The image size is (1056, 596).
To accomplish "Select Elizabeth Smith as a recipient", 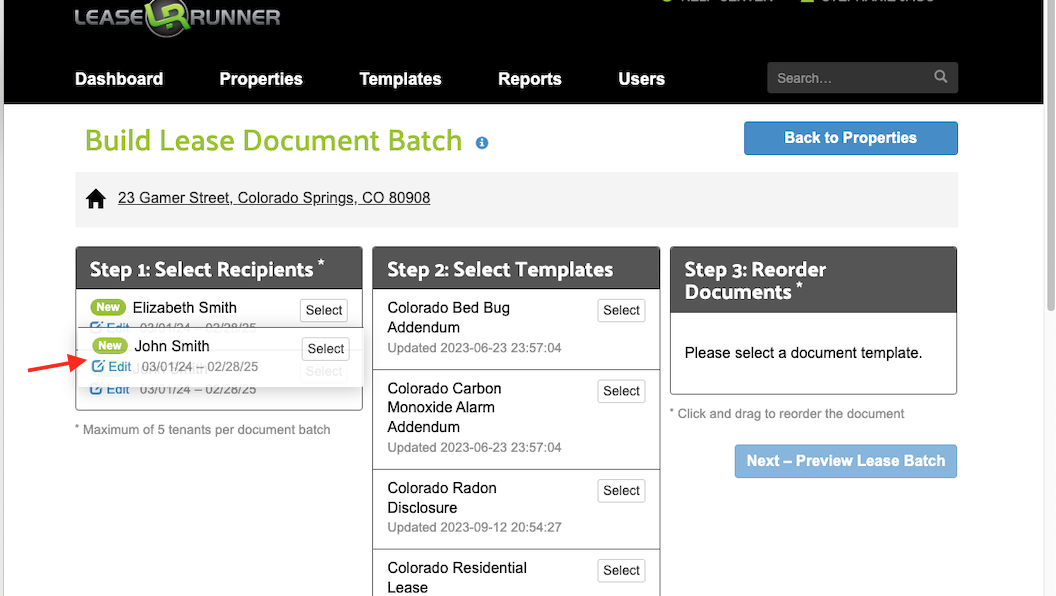I will [324, 310].
